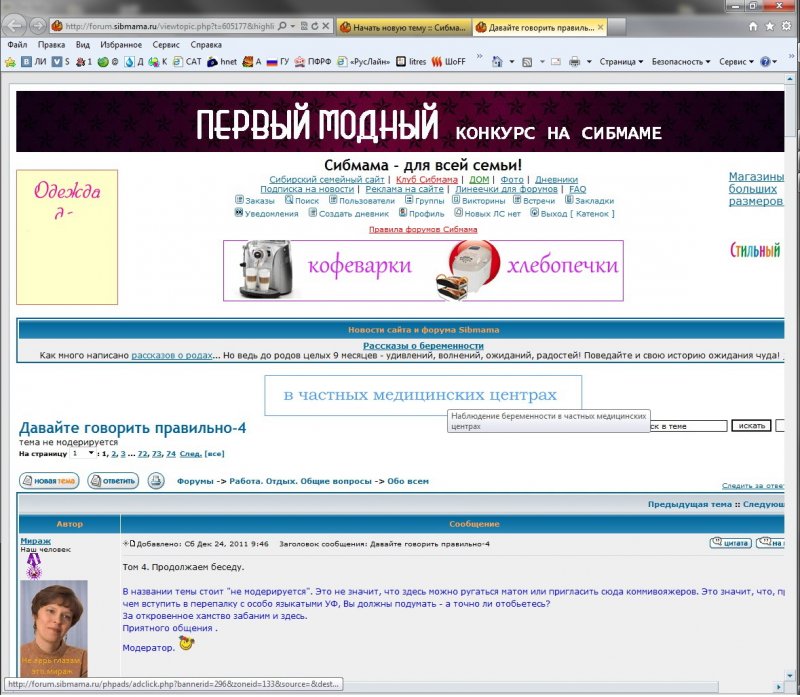Open the Дневники link
The image size is (800, 697).
(556, 180)
